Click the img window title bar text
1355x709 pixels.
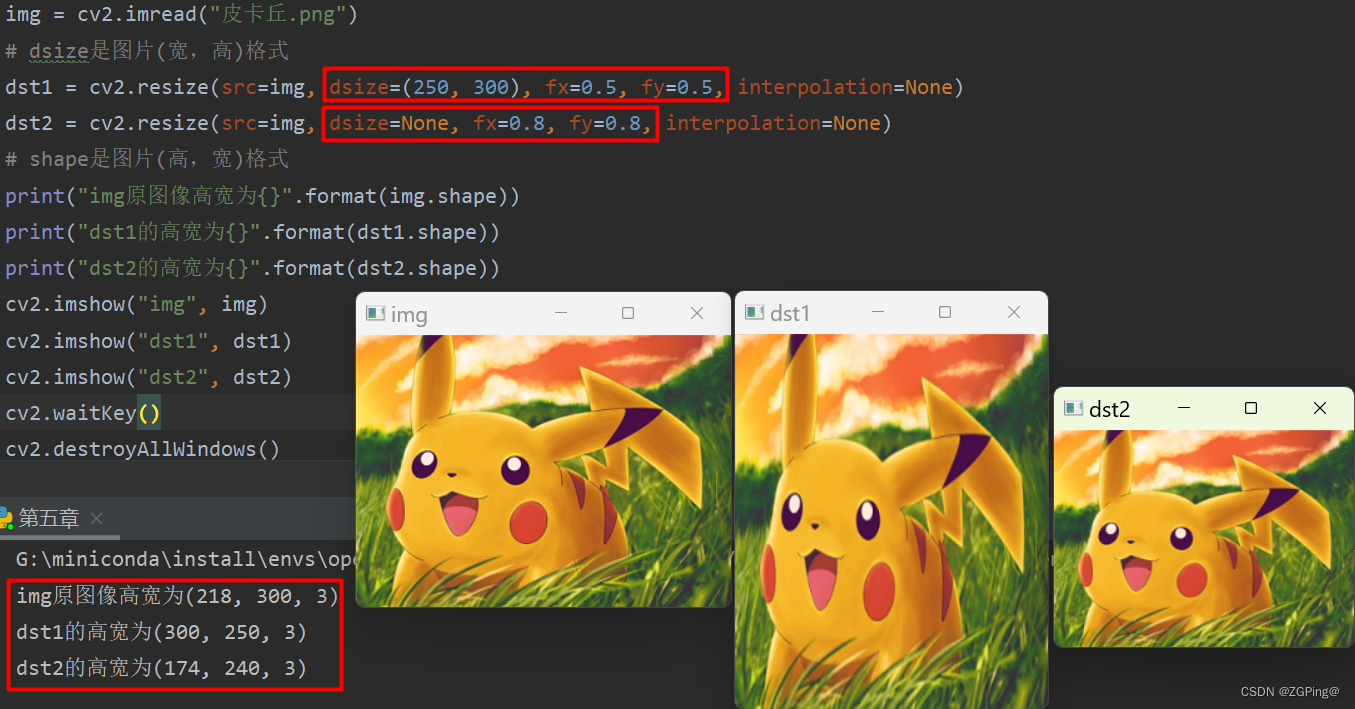[409, 315]
